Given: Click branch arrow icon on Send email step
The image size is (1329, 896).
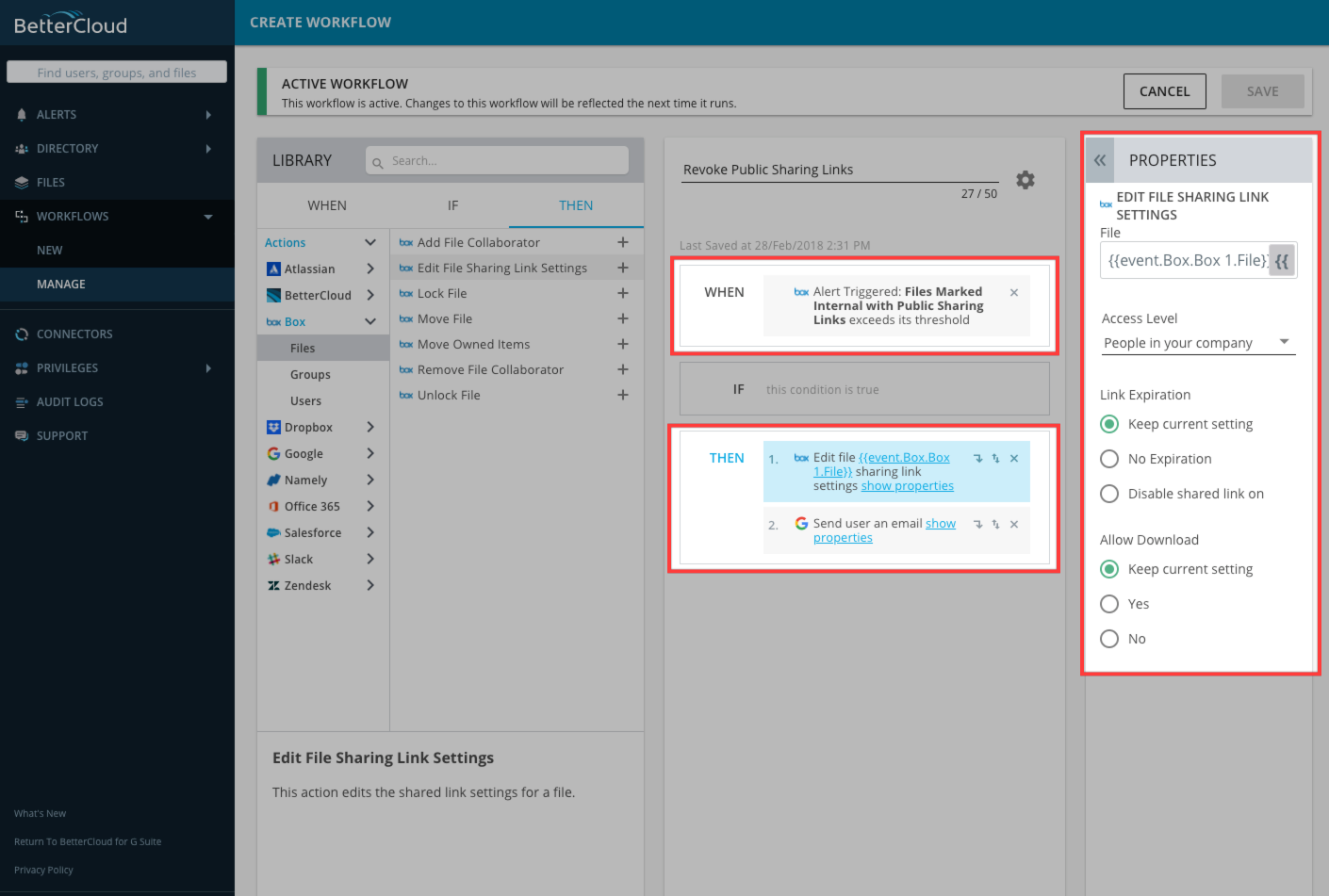Looking at the screenshot, I should pos(978,525).
